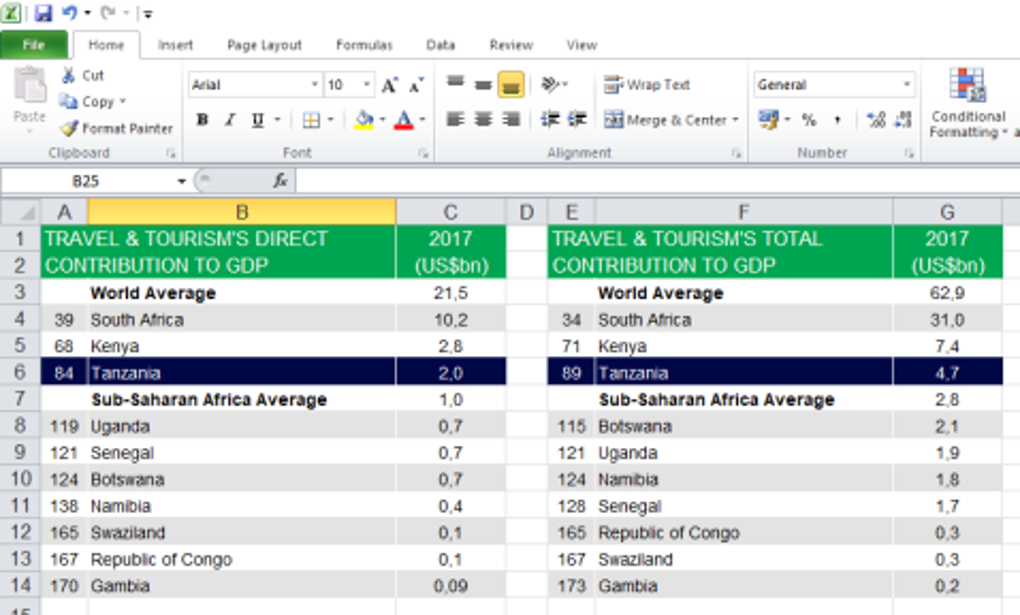The height and width of the screenshot is (615, 1020).
Task: Click the Cut scissors icon
Action: [x=68, y=75]
